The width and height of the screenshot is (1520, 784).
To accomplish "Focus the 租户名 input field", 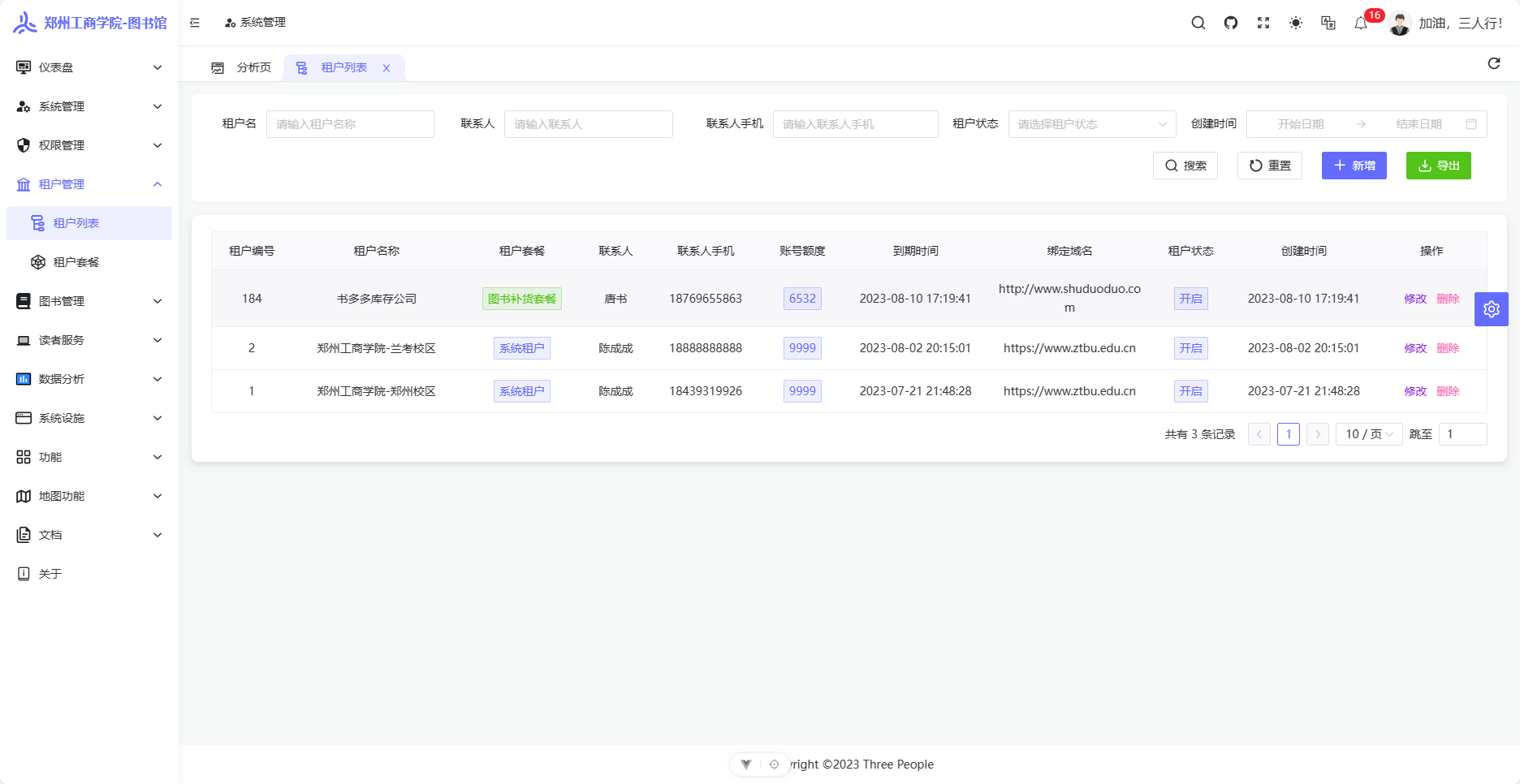I will (350, 124).
